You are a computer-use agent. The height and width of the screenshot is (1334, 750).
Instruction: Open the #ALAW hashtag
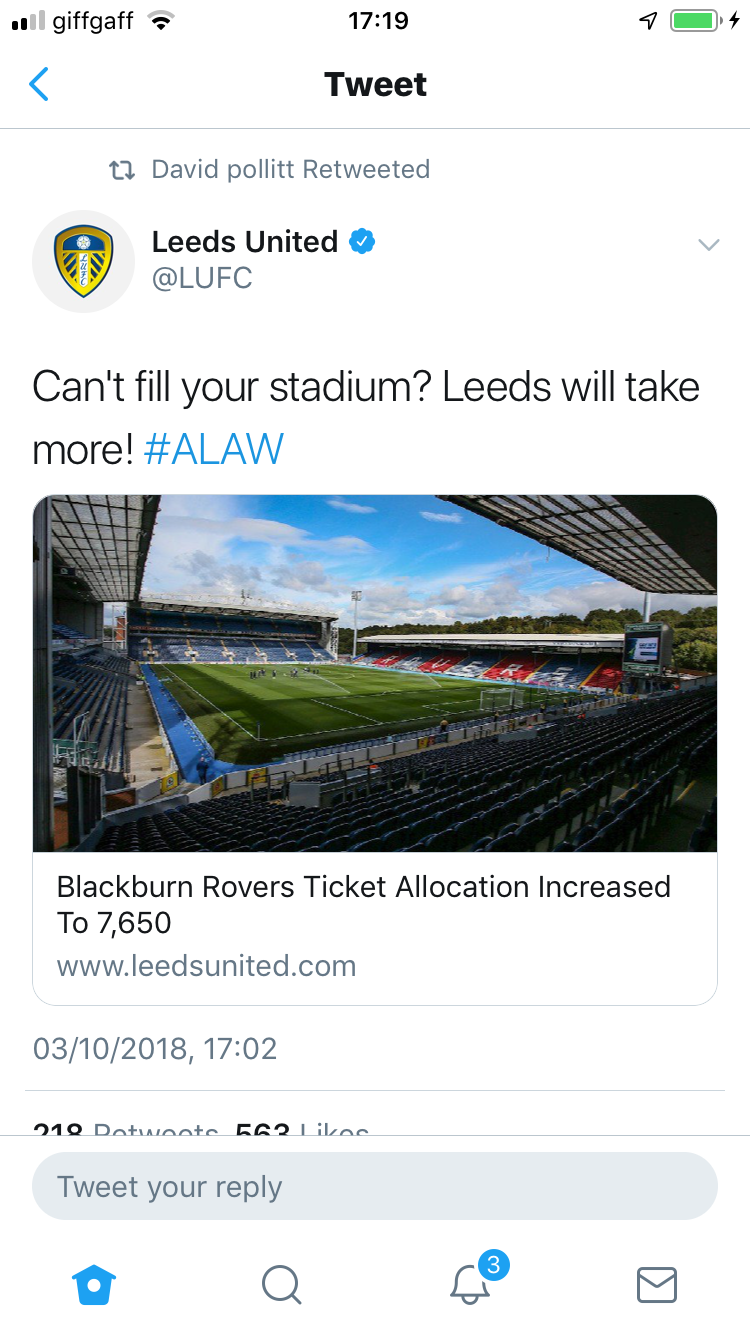[x=214, y=450]
